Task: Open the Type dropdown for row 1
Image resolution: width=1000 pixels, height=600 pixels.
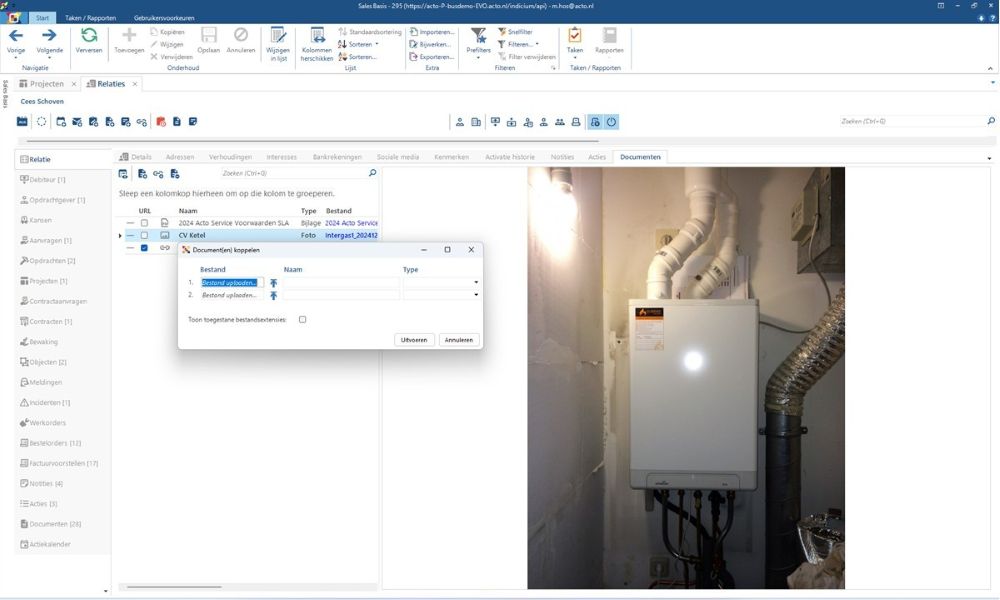Action: coord(476,282)
